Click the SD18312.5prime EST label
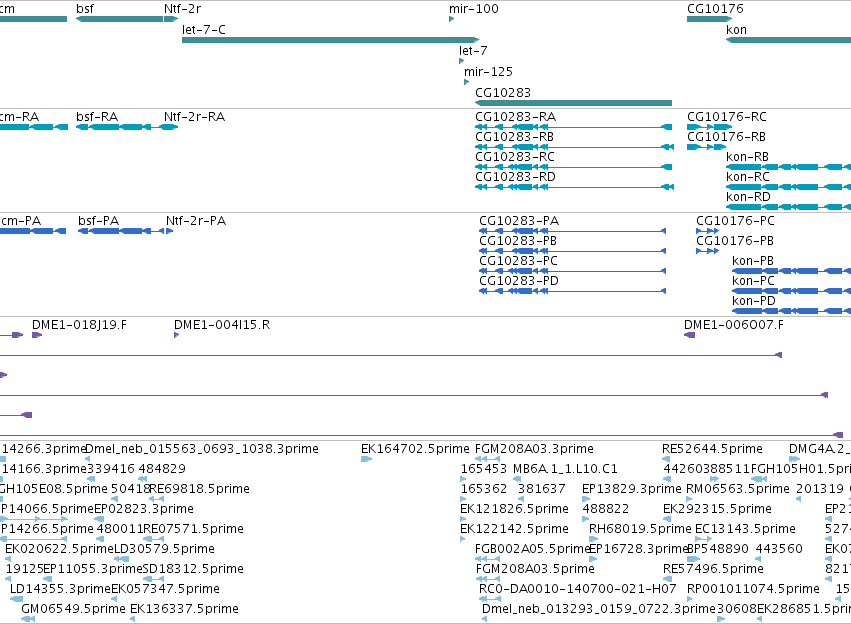Image resolution: width=851 pixels, height=624 pixels. pos(193,569)
